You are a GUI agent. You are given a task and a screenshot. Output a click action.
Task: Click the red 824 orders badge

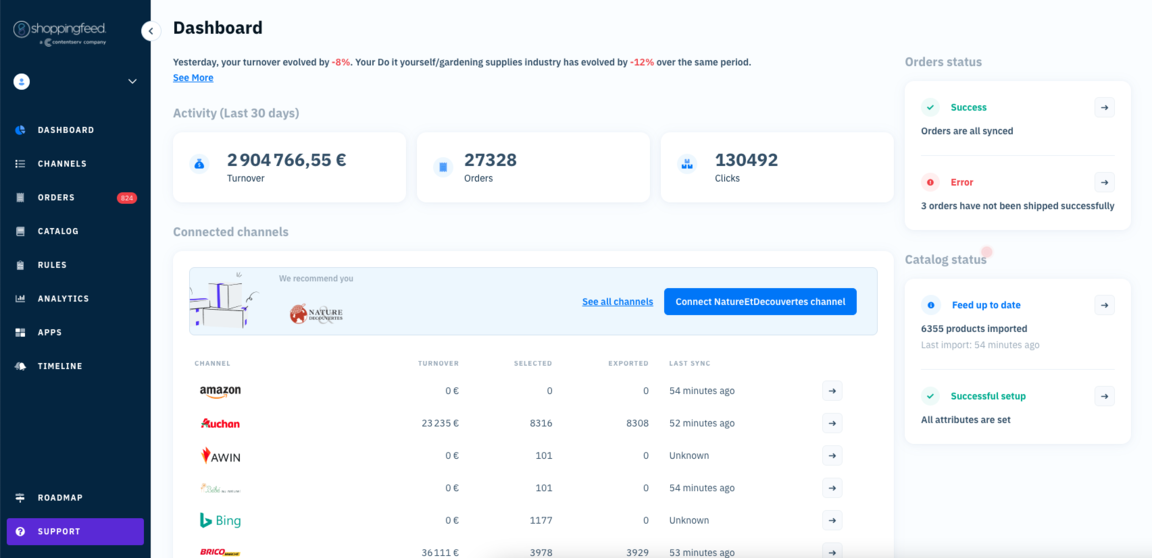click(x=127, y=198)
